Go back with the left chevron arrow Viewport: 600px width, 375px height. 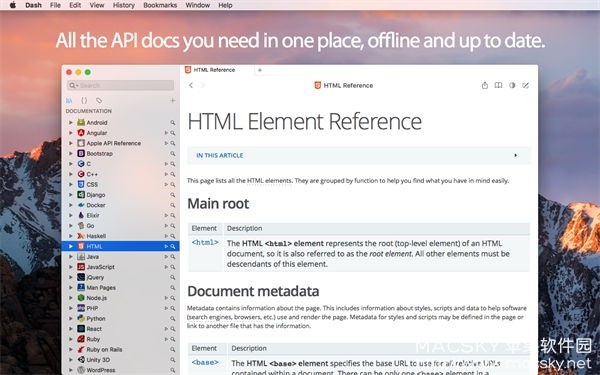(191, 85)
